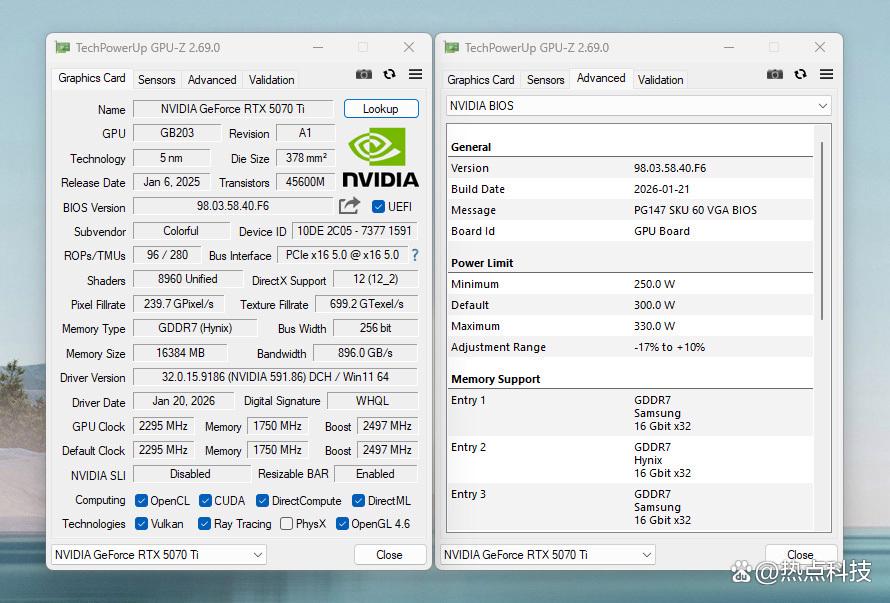The width and height of the screenshot is (890, 603).
Task: Click the BIOS export share arrow icon
Action: pyautogui.click(x=350, y=206)
